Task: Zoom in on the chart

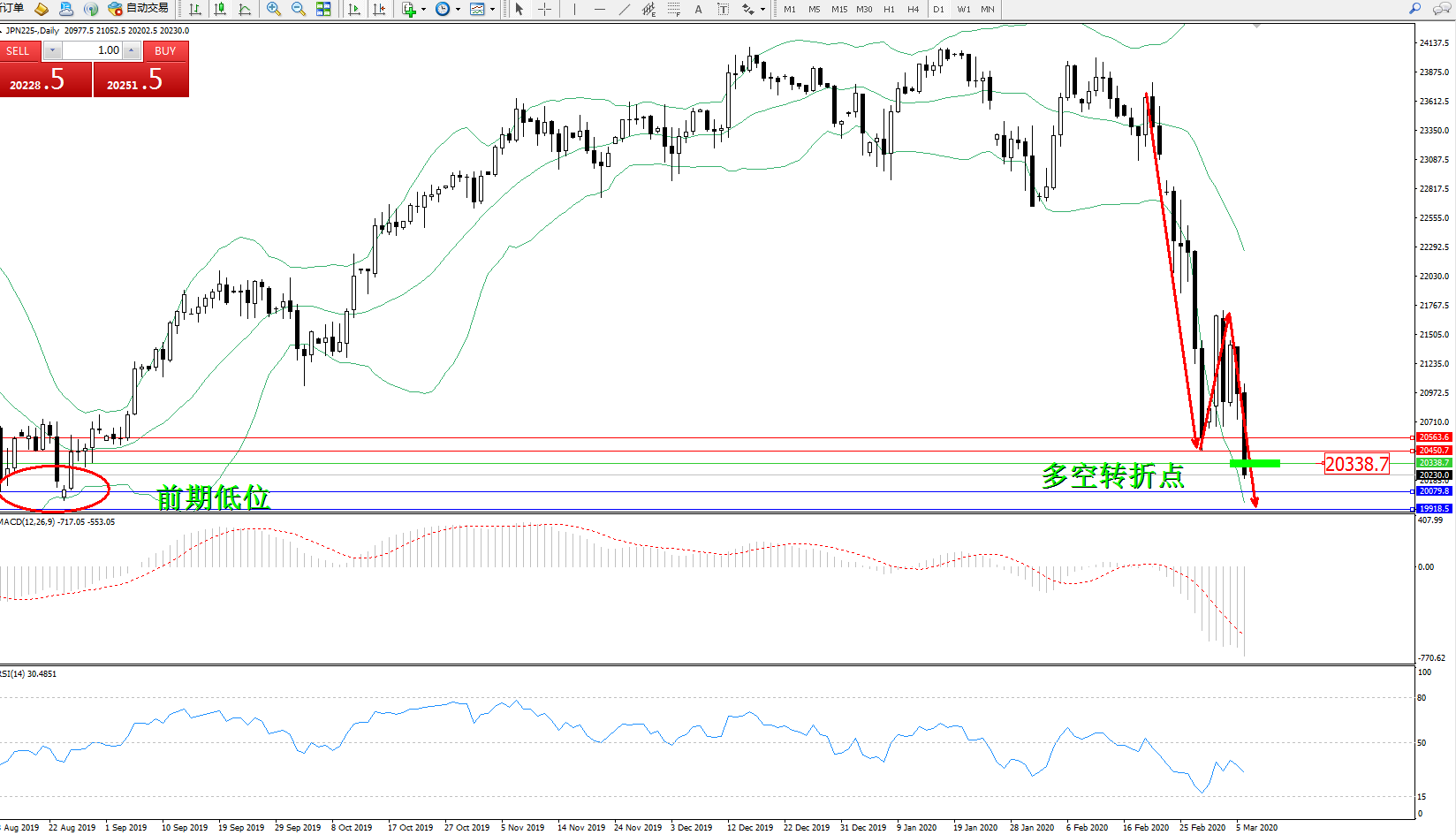Action: coord(274,9)
